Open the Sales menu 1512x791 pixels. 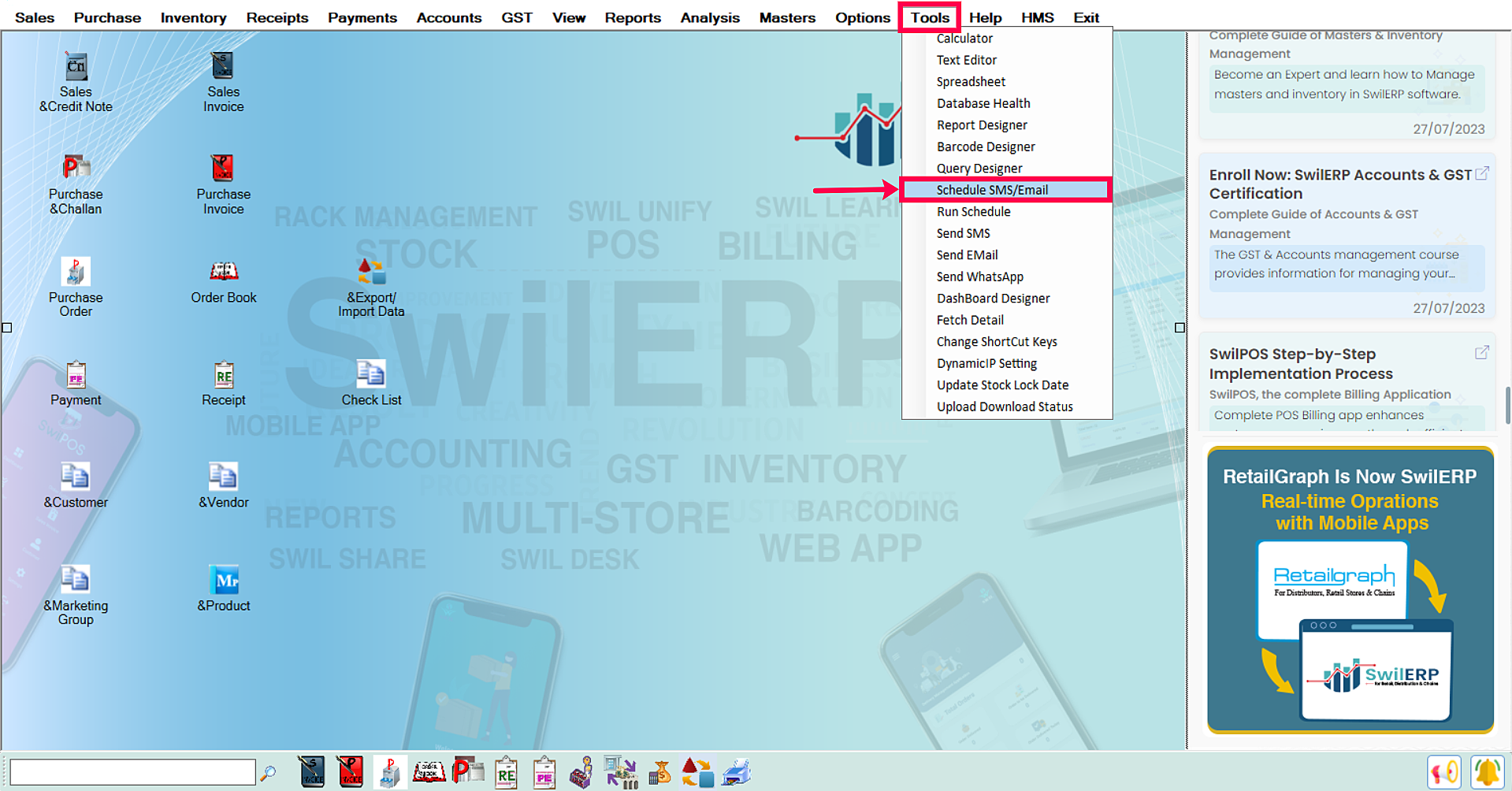pos(35,17)
